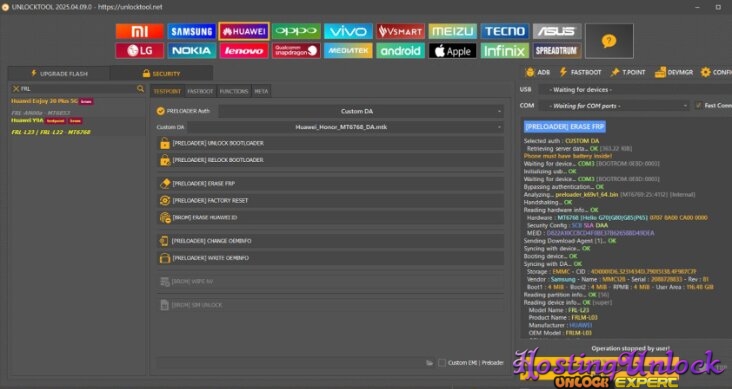Image resolution: width=732 pixels, height=389 pixels.
Task: Click the help question mark icon
Action: (609, 41)
